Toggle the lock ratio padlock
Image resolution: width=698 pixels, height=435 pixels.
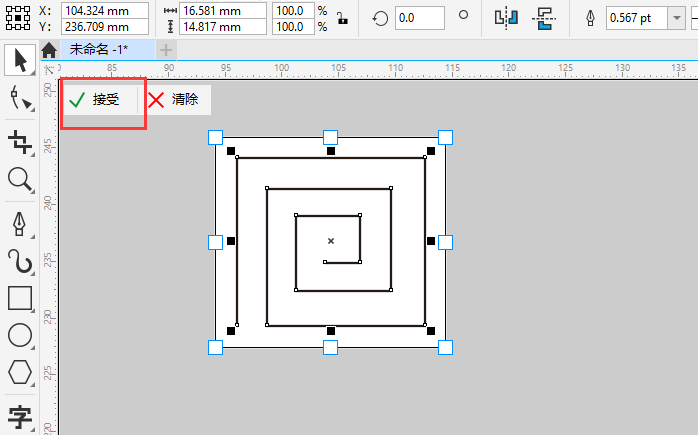(x=342, y=18)
